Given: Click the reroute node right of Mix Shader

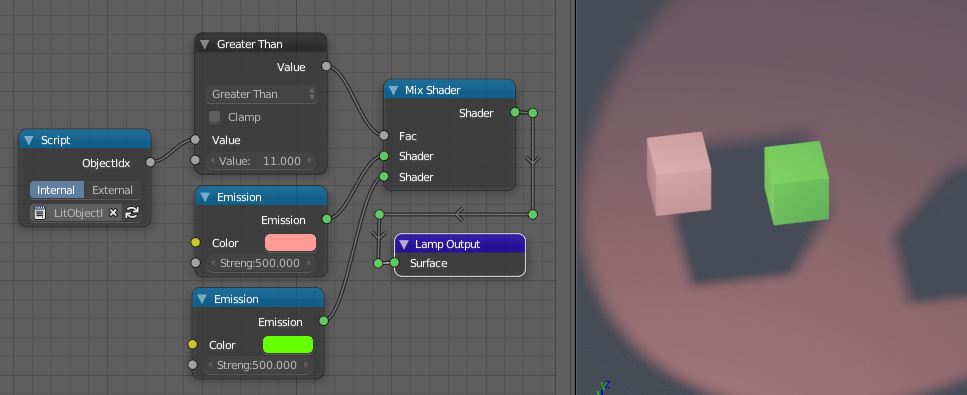Looking at the screenshot, I should click(x=533, y=113).
